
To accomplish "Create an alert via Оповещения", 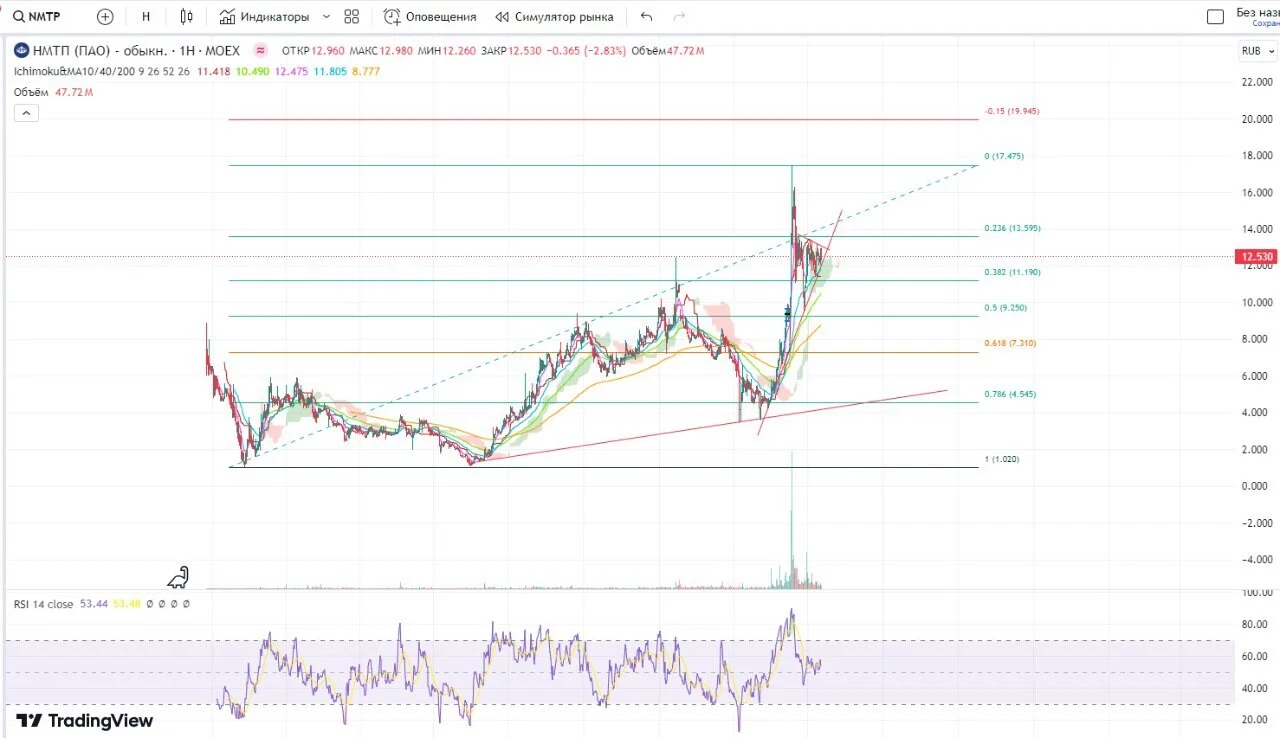I will (x=430, y=17).
